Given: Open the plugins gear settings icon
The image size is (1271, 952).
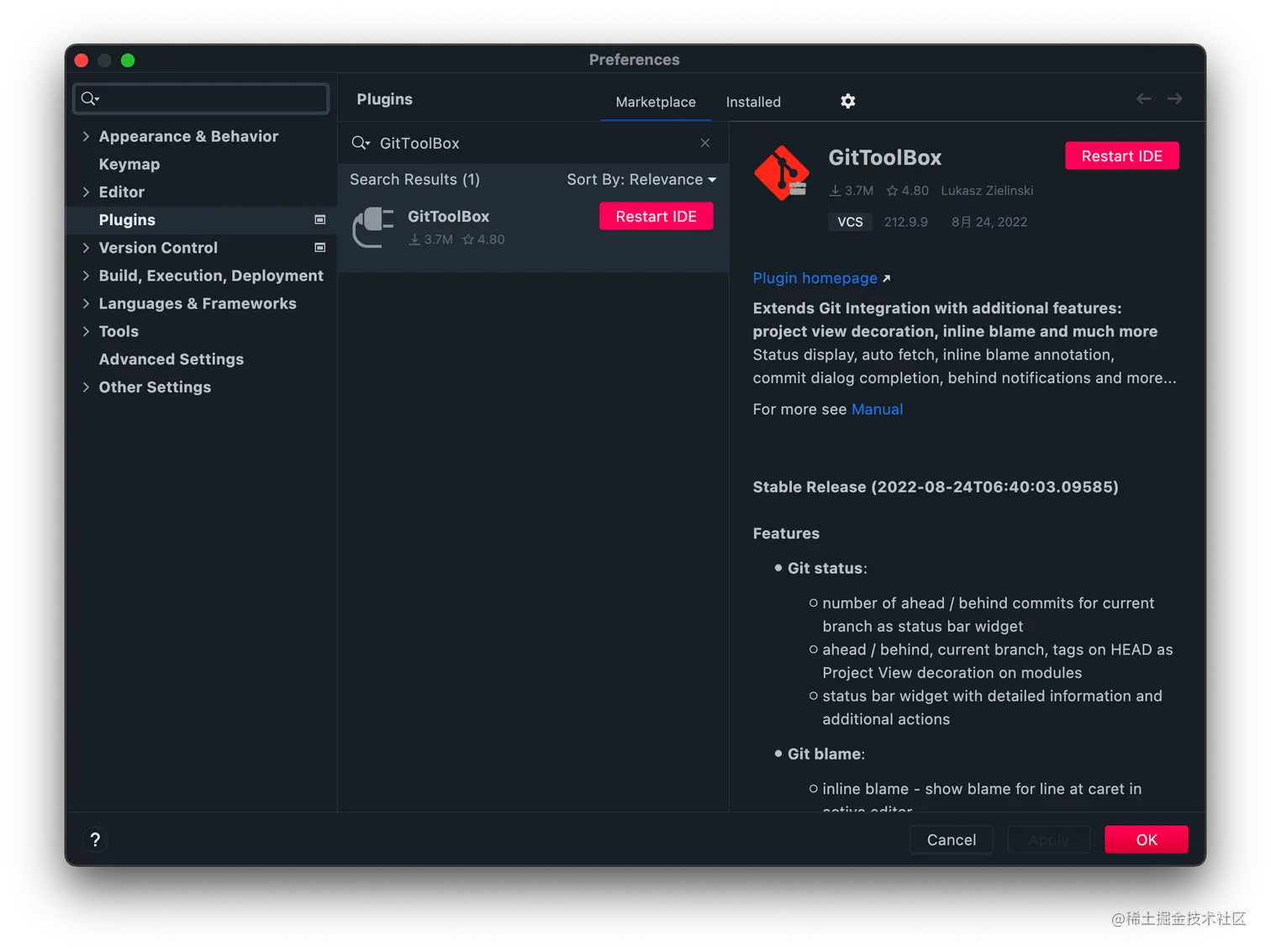Looking at the screenshot, I should (848, 101).
